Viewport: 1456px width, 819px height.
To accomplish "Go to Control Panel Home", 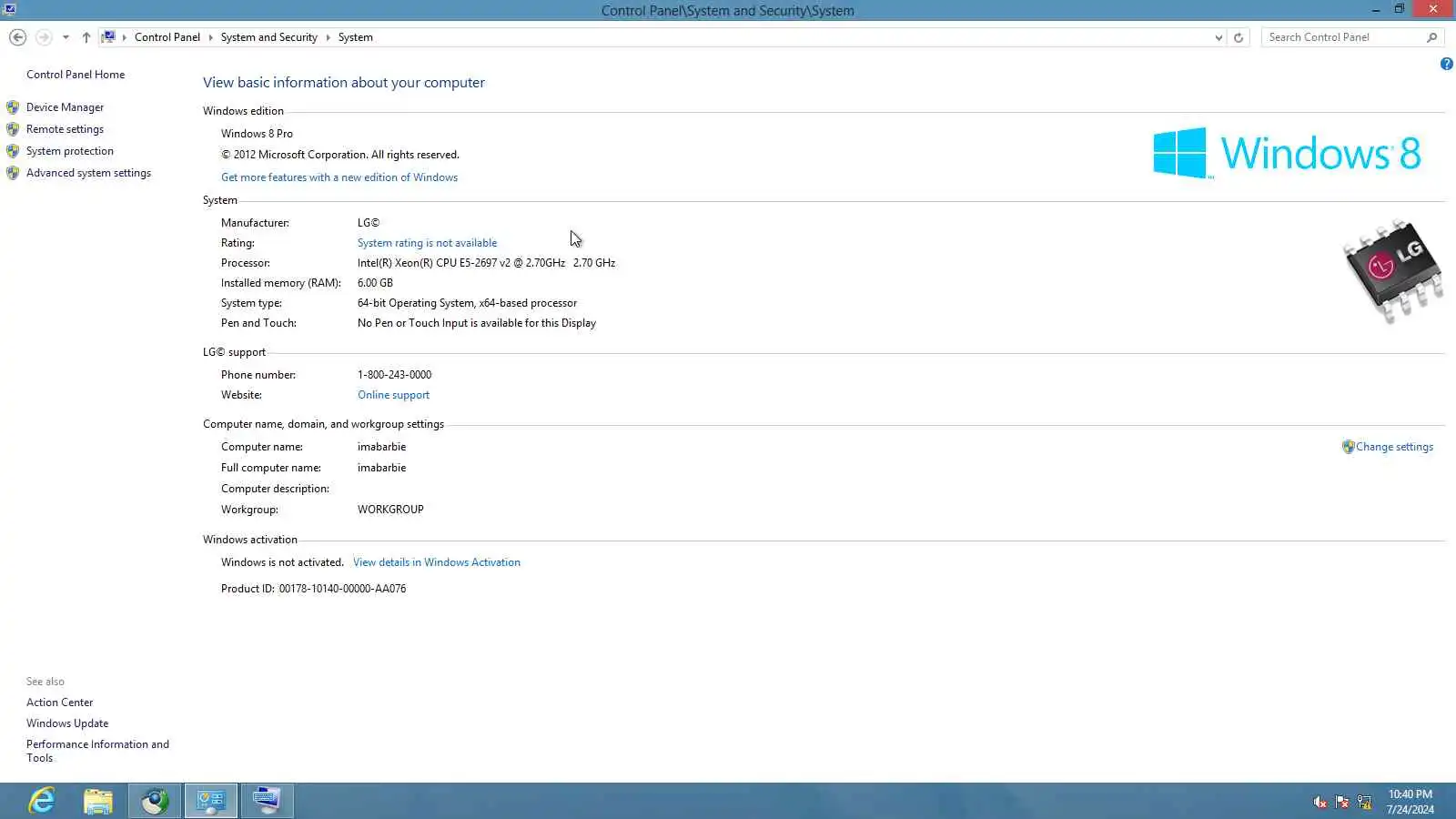I will pyautogui.click(x=76, y=75).
